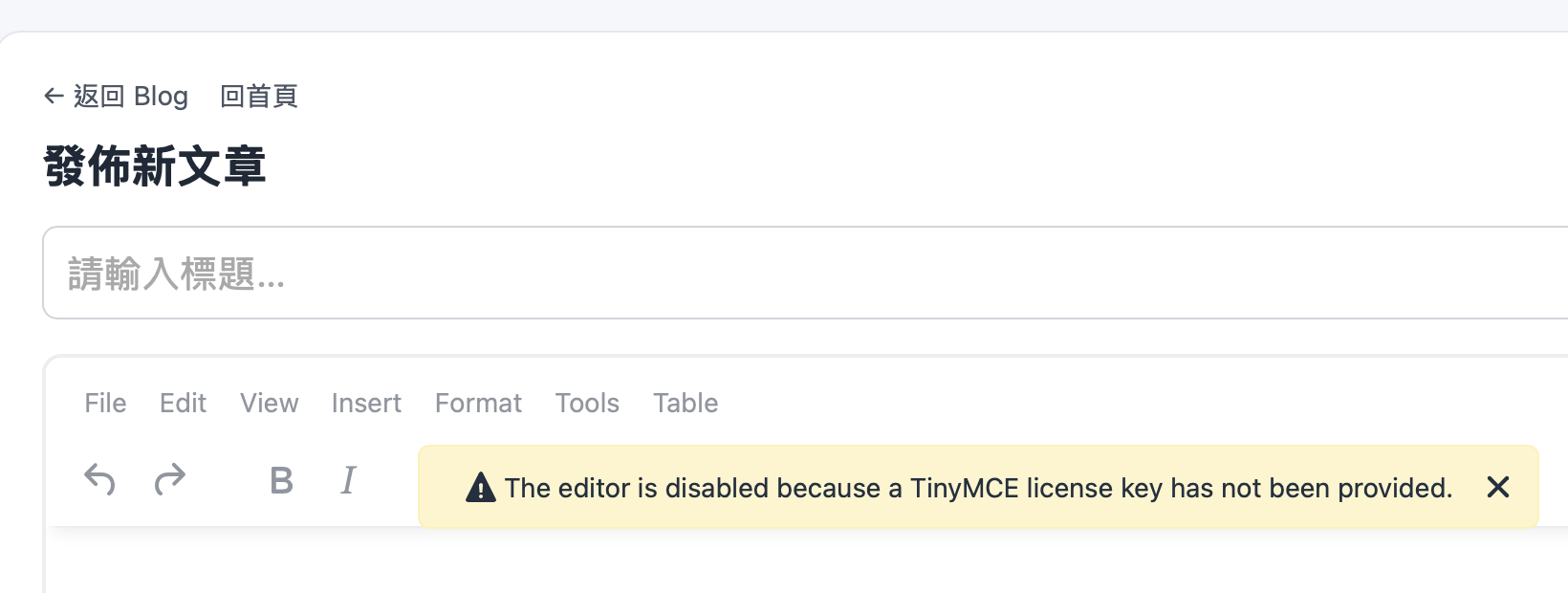Screen dimensions: 1568x593
Task: Expand the Table menu
Action: coord(686,404)
